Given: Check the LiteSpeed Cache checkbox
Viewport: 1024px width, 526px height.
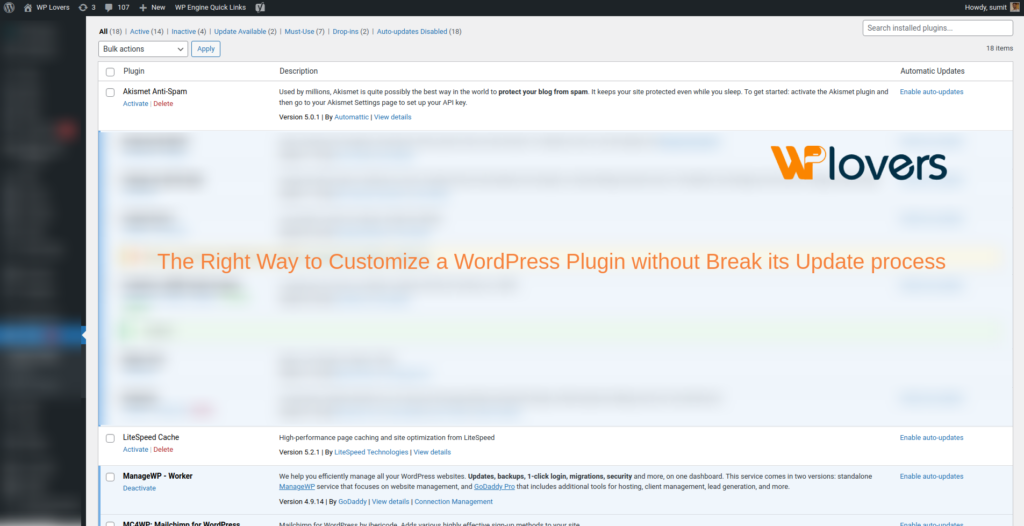Looking at the screenshot, I should (x=110, y=438).
